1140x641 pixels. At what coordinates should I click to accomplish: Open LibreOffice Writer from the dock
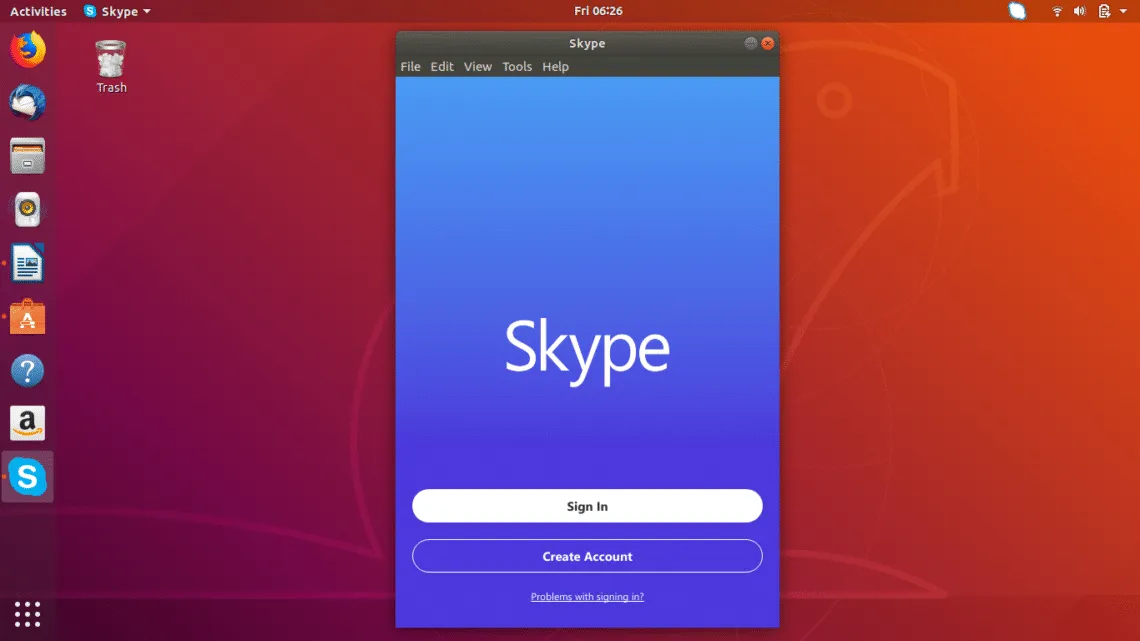click(x=28, y=264)
